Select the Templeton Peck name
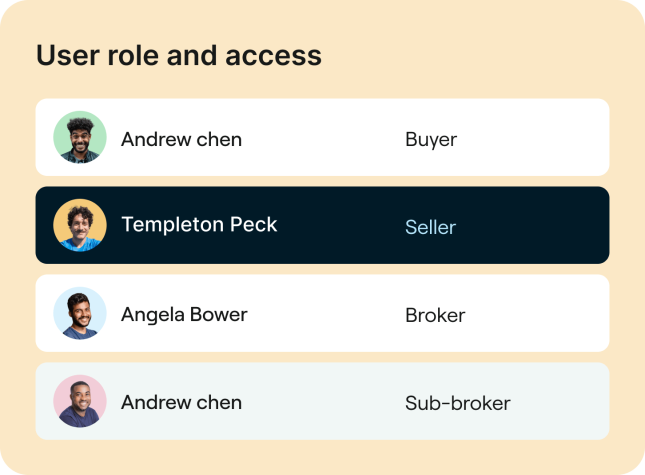The height and width of the screenshot is (475, 645). [199, 225]
